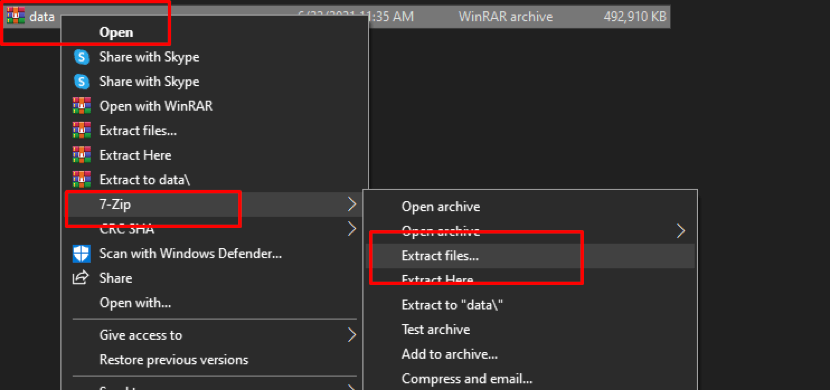Click the WinRAR icon beside Extract to data\

pos(82,180)
